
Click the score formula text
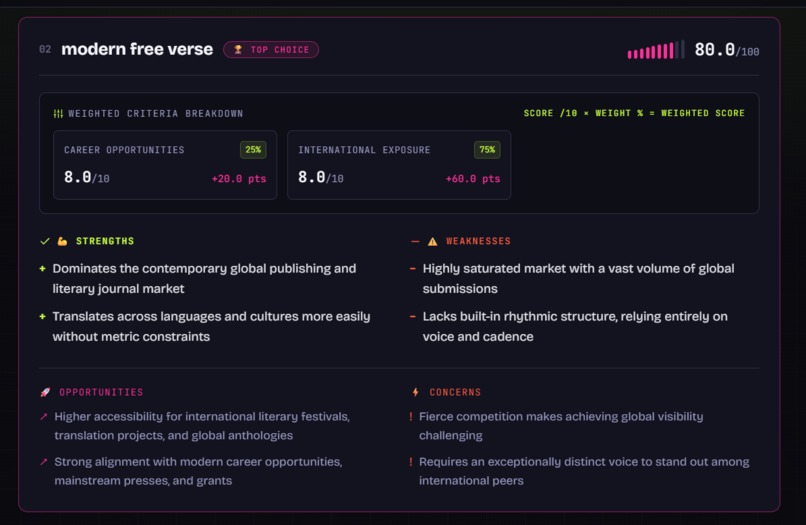coord(634,113)
